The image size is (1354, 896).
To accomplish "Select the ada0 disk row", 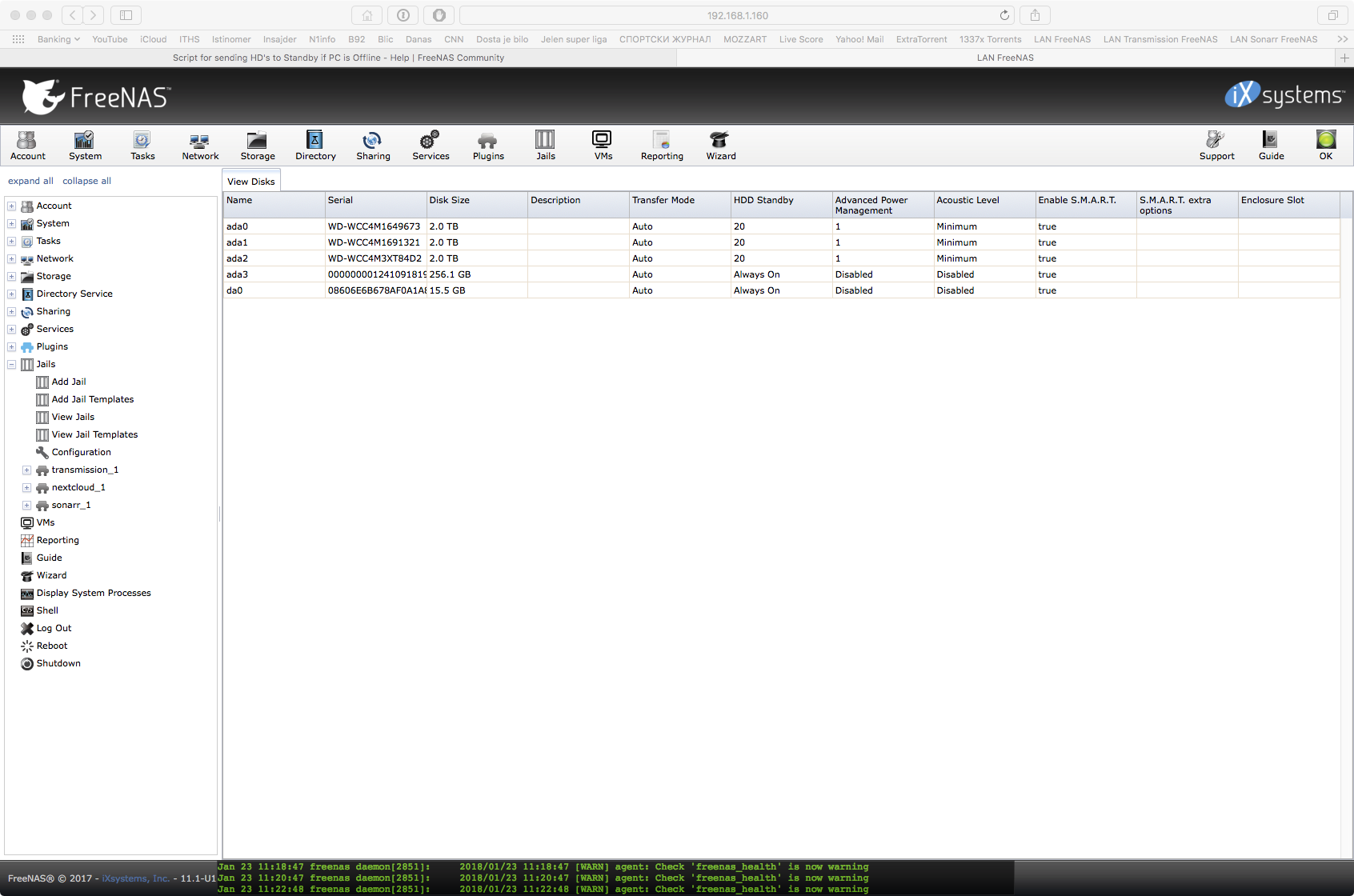I will (x=781, y=226).
